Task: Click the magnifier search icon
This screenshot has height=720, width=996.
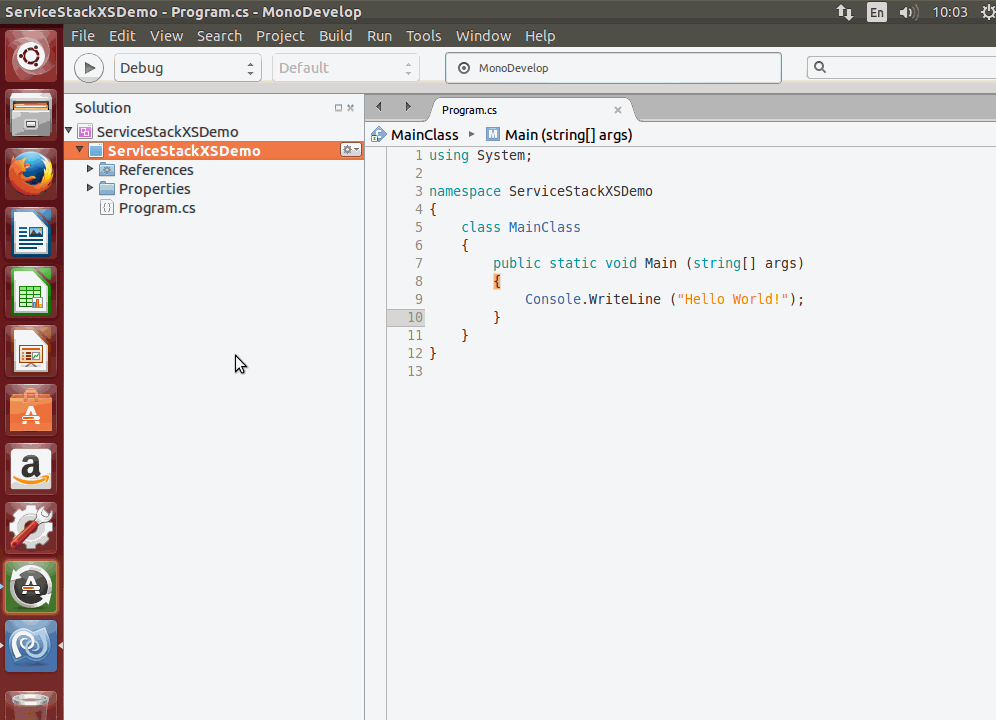Action: [x=820, y=67]
